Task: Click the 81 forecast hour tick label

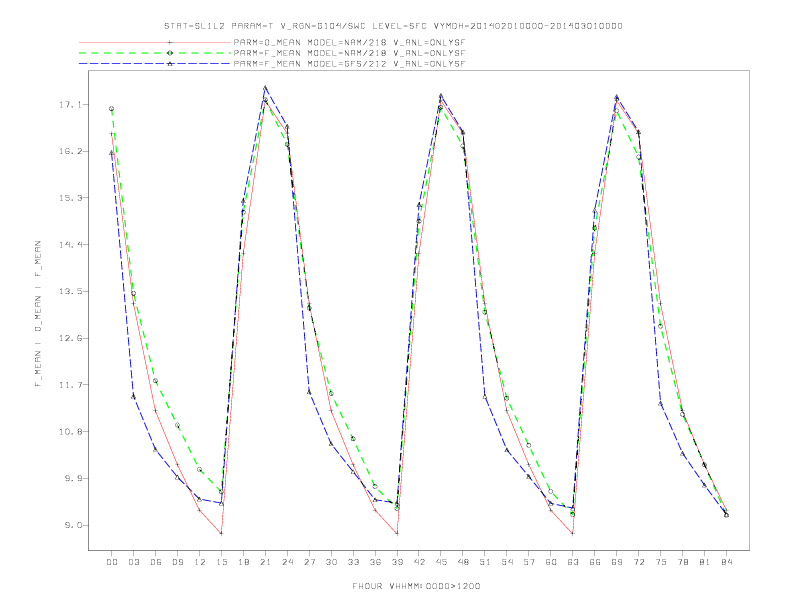Action: coord(705,562)
